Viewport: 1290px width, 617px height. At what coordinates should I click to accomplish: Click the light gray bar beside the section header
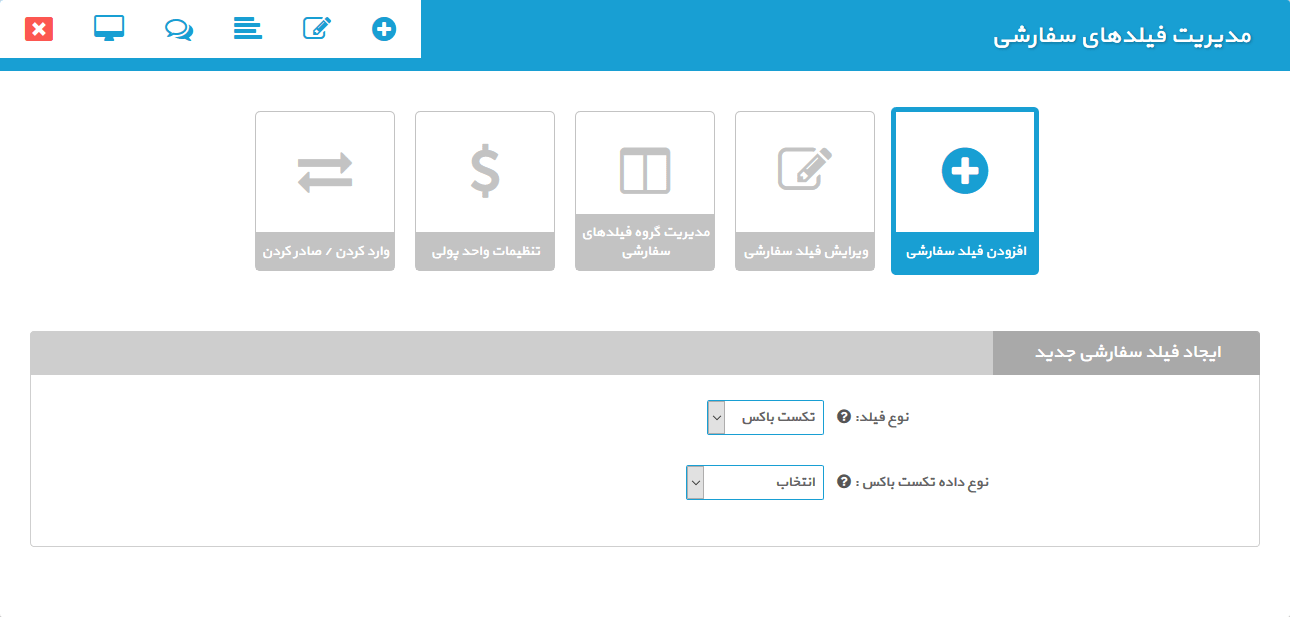(510, 354)
